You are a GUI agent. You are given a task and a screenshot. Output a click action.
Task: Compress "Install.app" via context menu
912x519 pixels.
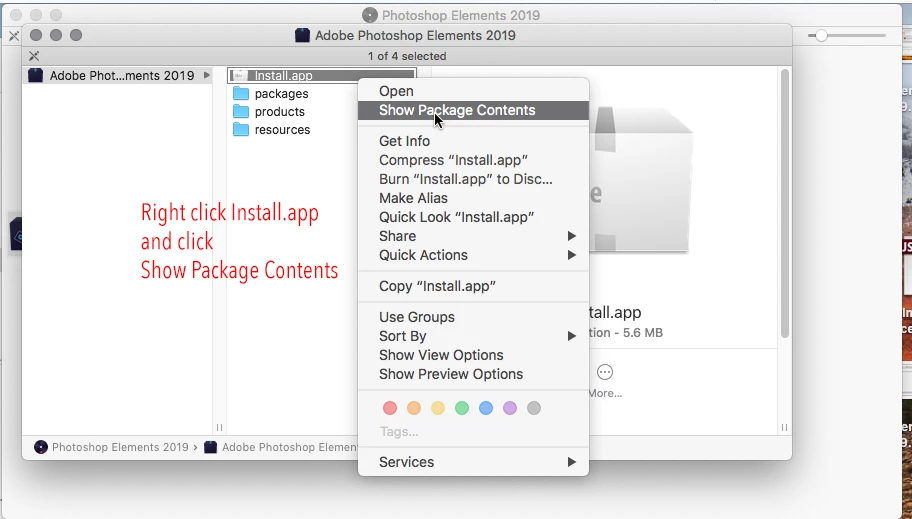[473, 160]
